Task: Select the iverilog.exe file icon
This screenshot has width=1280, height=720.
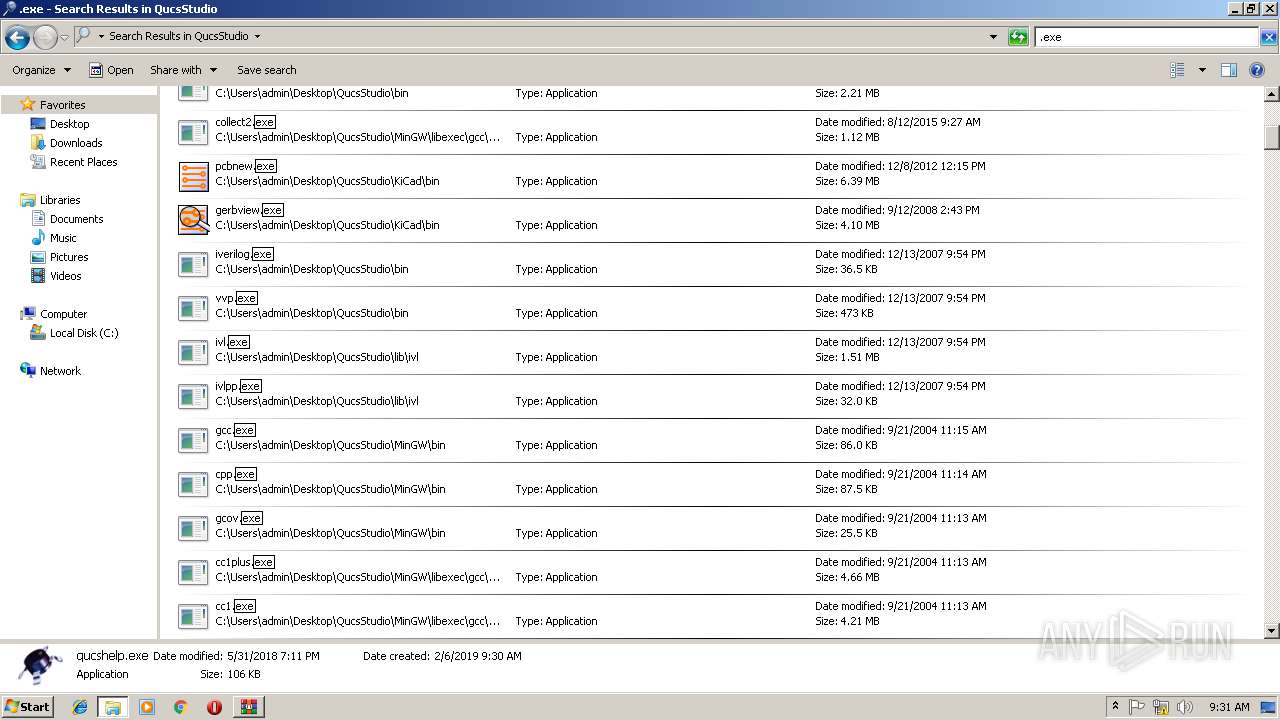Action: 193,264
